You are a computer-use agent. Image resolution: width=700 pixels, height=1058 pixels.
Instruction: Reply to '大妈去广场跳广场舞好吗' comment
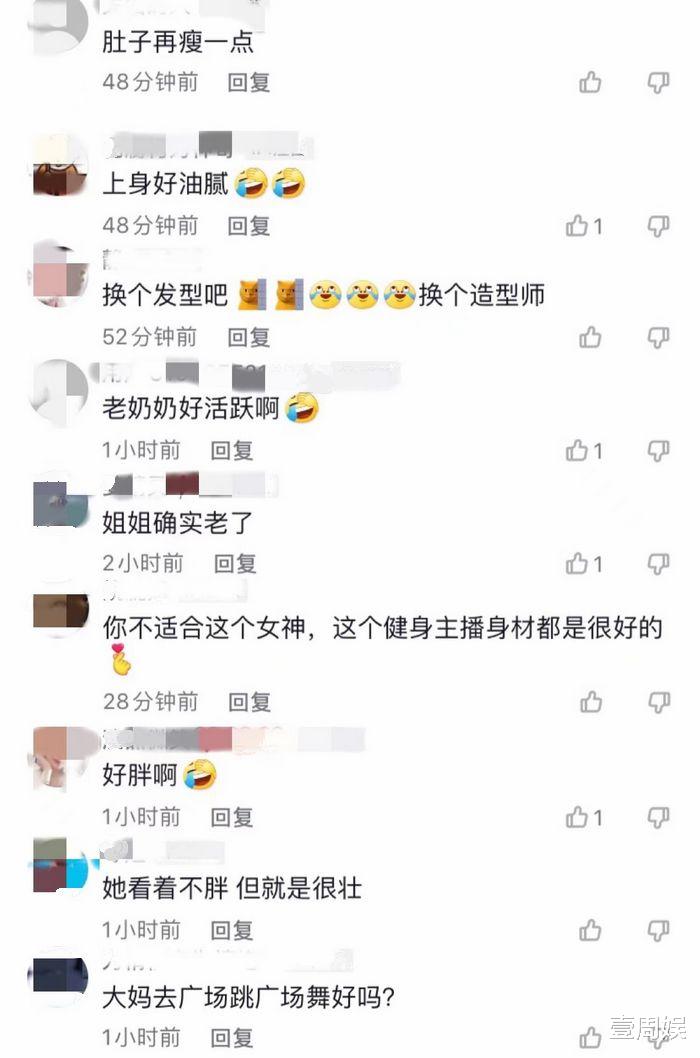pyautogui.click(x=232, y=1037)
